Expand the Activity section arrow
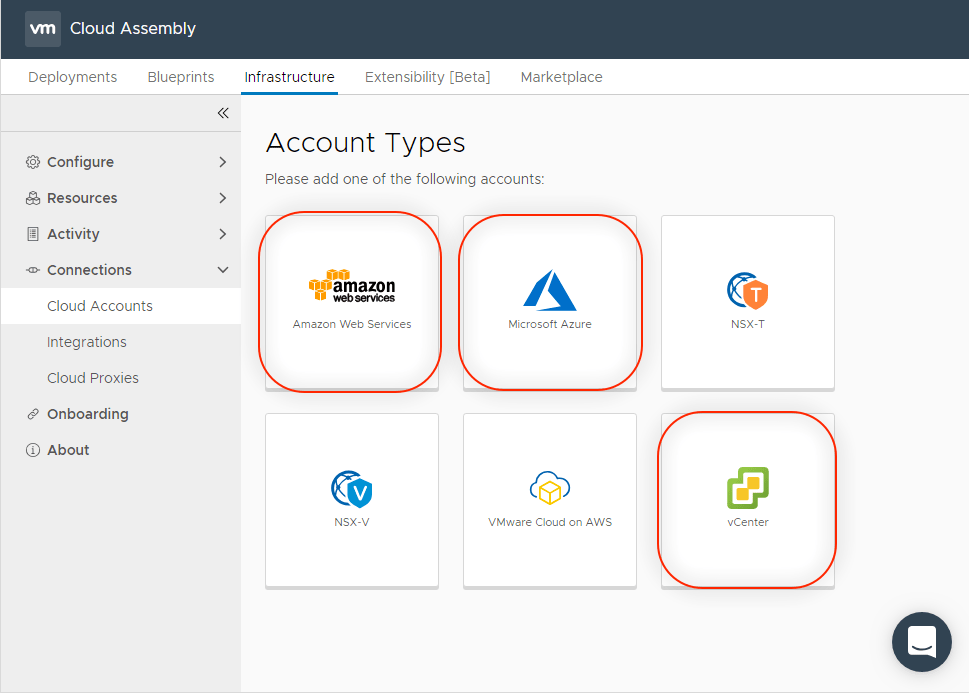Image resolution: width=969 pixels, height=693 pixels. 222,234
